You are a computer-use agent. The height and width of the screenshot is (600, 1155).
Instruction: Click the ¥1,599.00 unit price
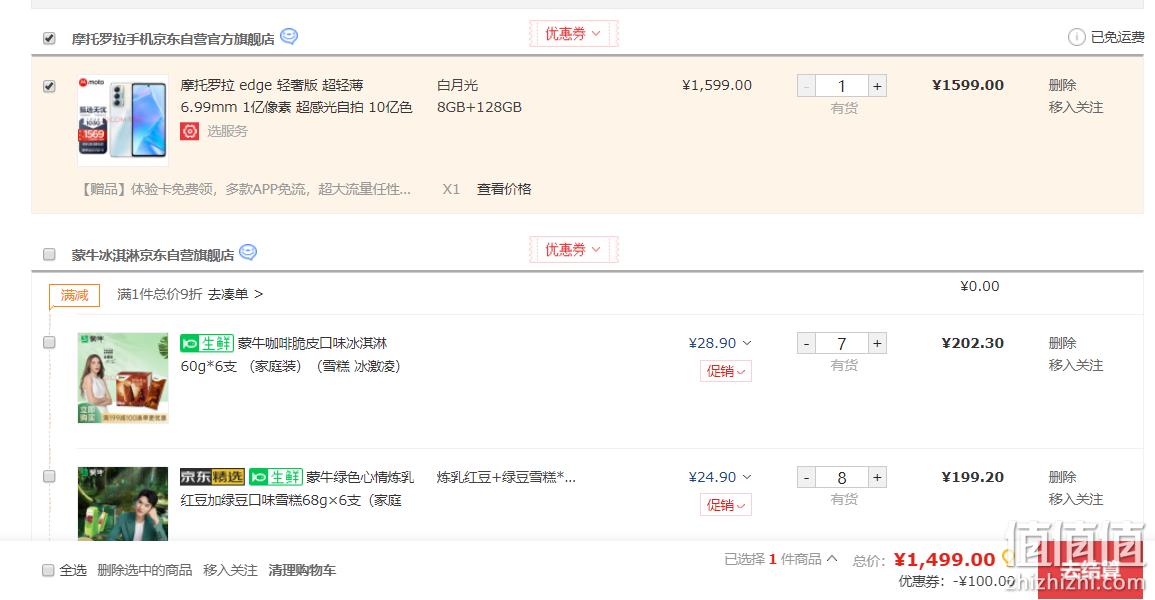coord(717,85)
